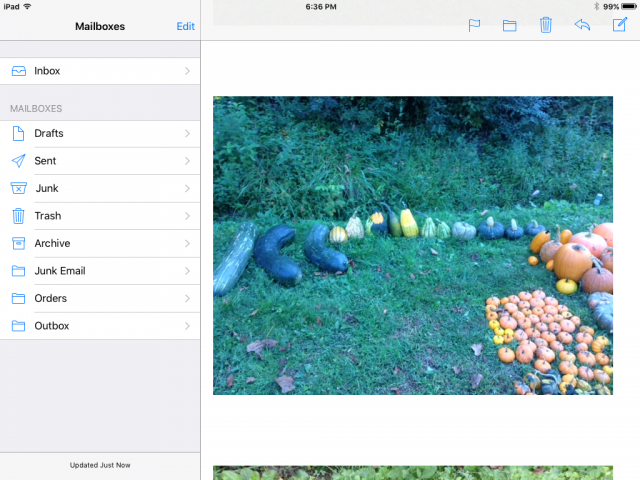This screenshot has height=480, width=640.
Task: Open the Junk mailbox label
Action: [47, 188]
